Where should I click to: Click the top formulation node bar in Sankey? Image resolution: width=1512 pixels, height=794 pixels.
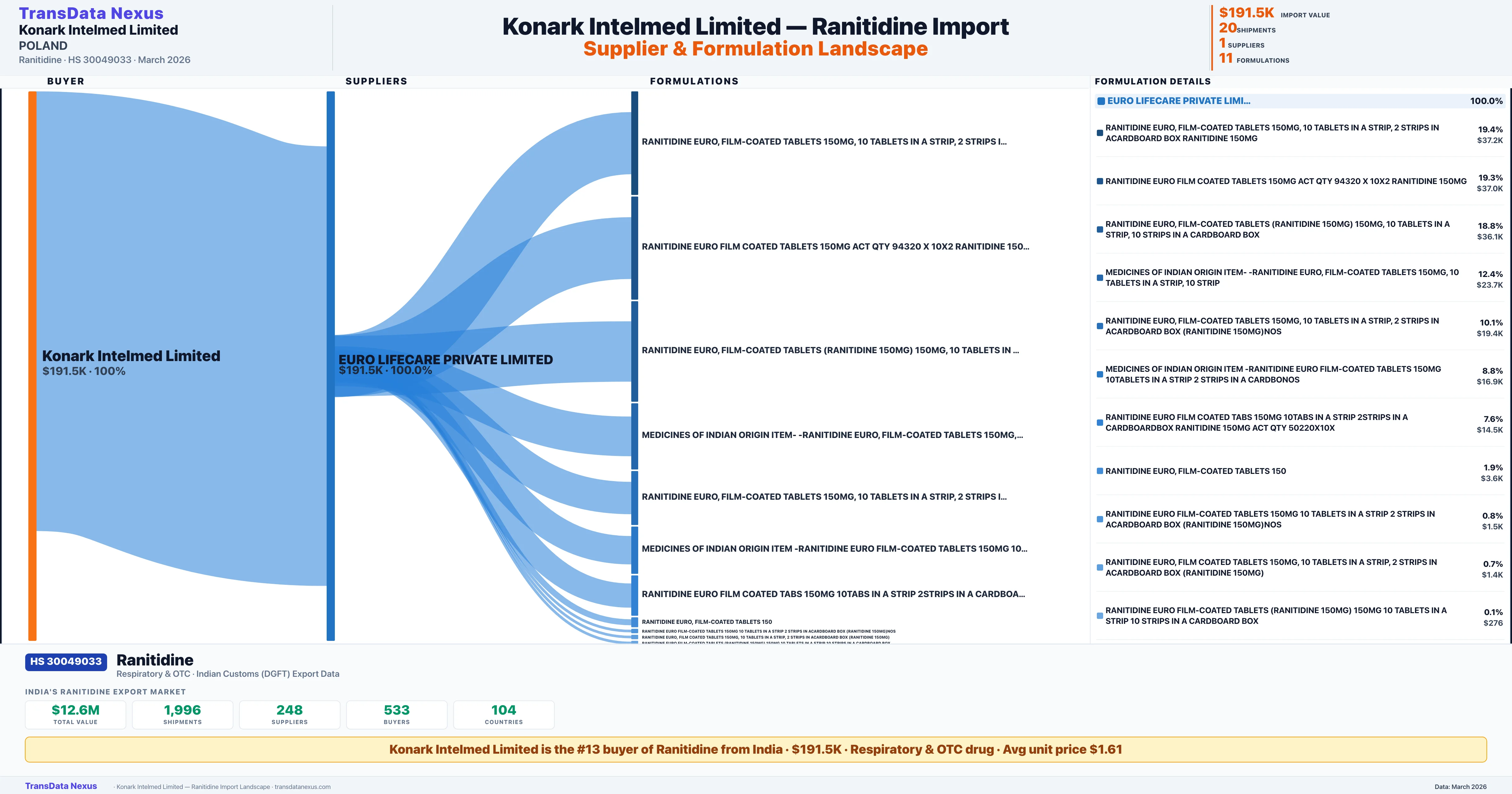[x=634, y=143]
